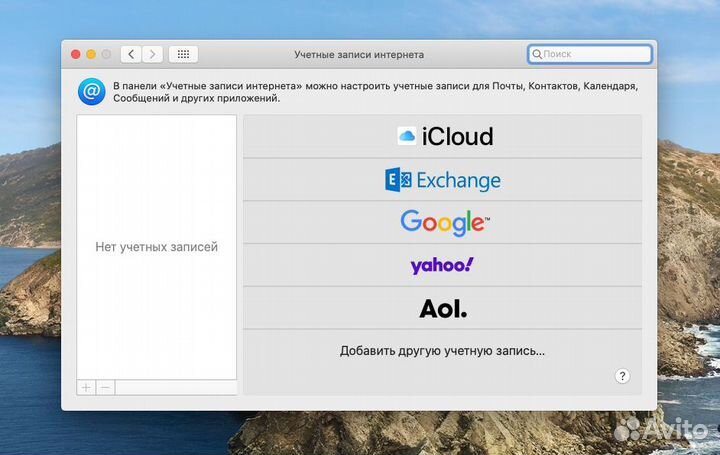The width and height of the screenshot is (720, 455).
Task: Choose the yahoo! account type
Action: [x=442, y=265]
